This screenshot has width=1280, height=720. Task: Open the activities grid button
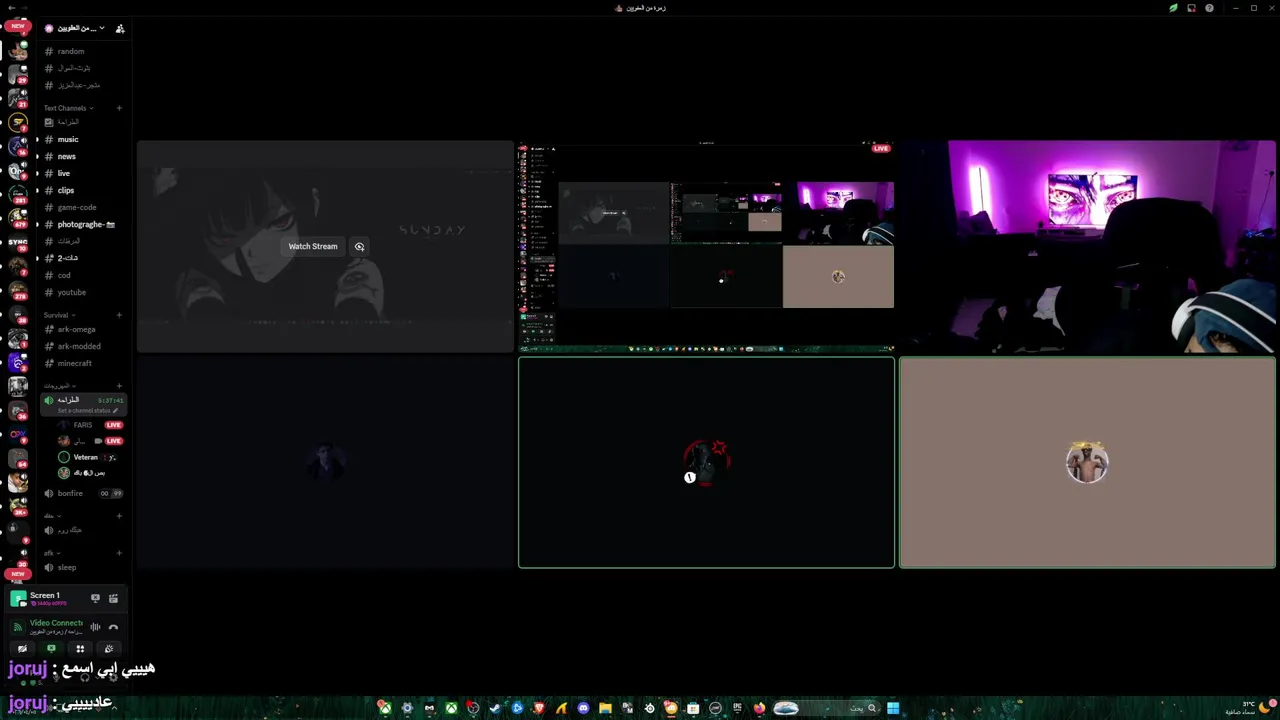[80, 649]
